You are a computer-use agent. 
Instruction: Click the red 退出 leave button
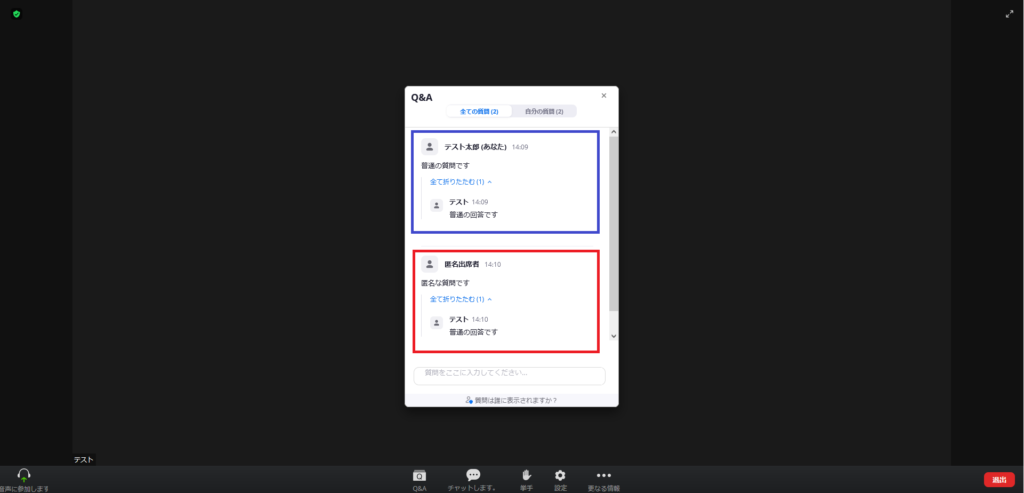[x=998, y=480]
